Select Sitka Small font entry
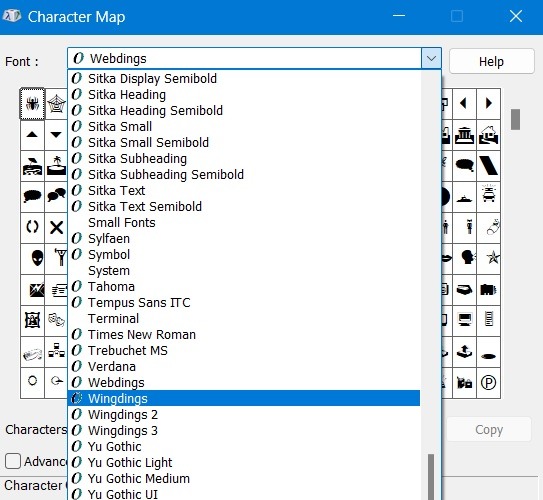 (x=244, y=127)
